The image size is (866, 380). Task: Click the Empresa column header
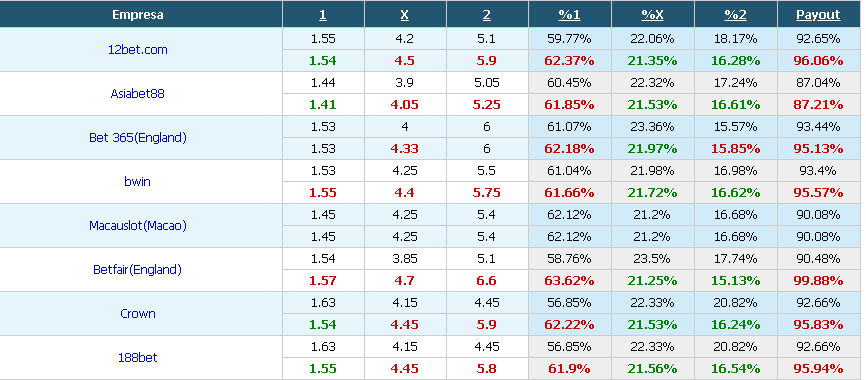tap(138, 15)
